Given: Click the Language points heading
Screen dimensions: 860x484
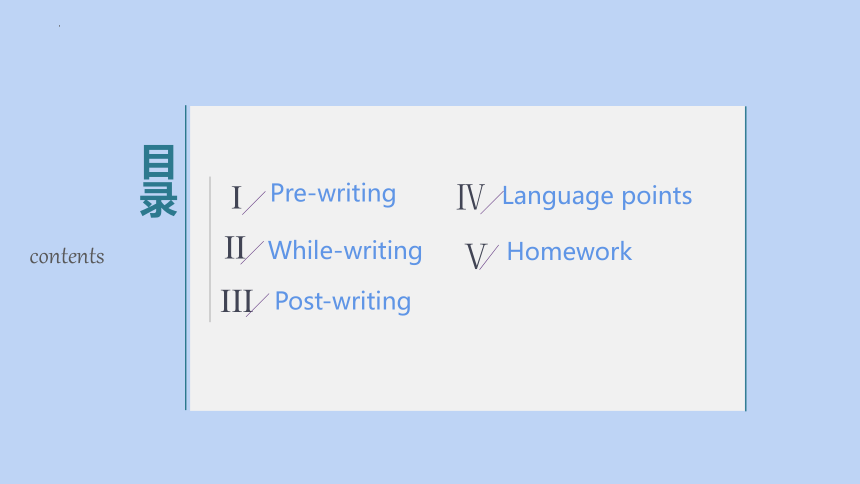Looking at the screenshot, I should click(597, 196).
